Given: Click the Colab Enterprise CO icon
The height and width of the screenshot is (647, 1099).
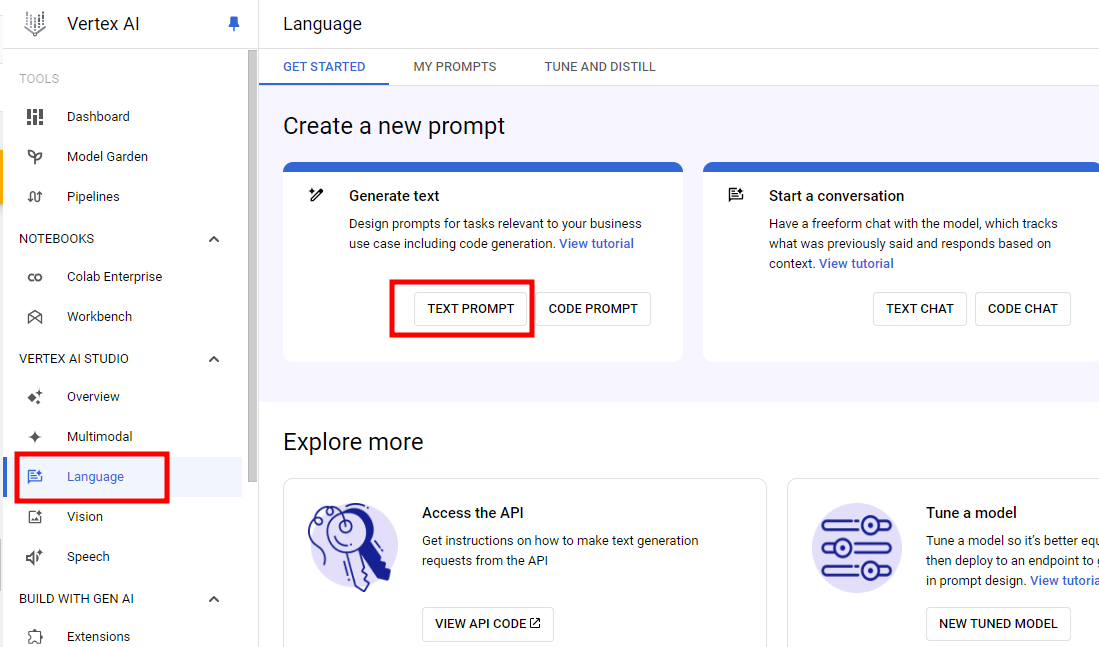Looking at the screenshot, I should [x=35, y=277].
